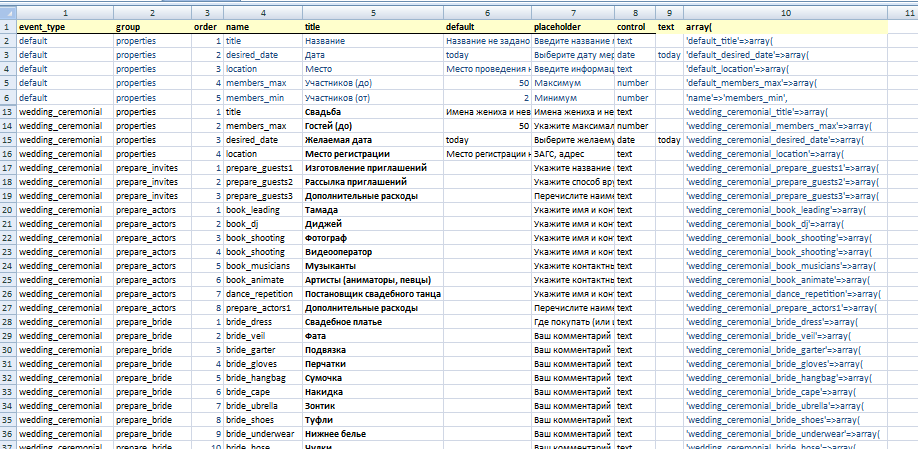Image resolution: width=918 pixels, height=449 pixels.
Task: Select the Тамада title cell
Action: pyautogui.click(x=373, y=210)
